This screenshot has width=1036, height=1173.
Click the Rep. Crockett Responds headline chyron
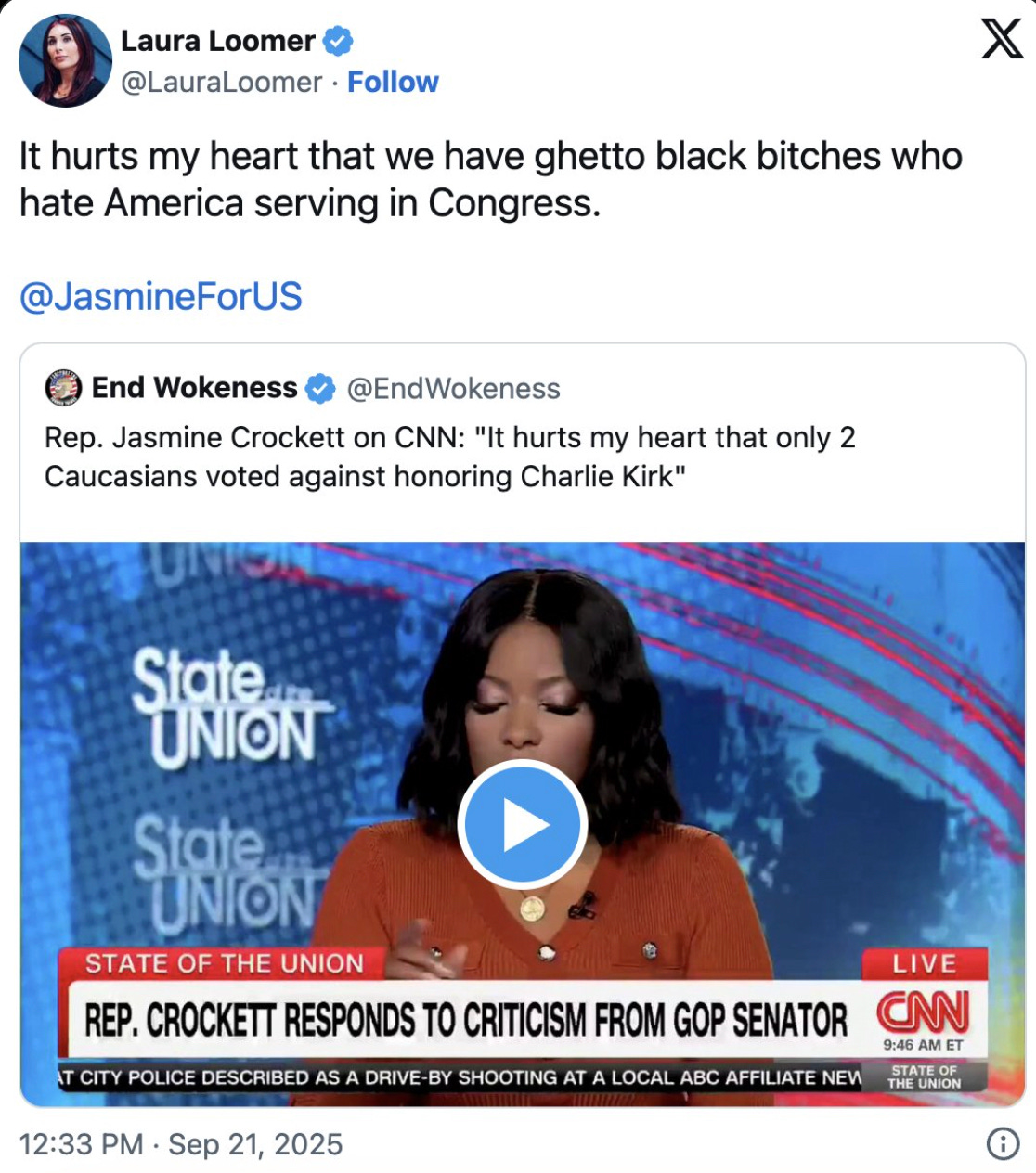coord(466,1020)
